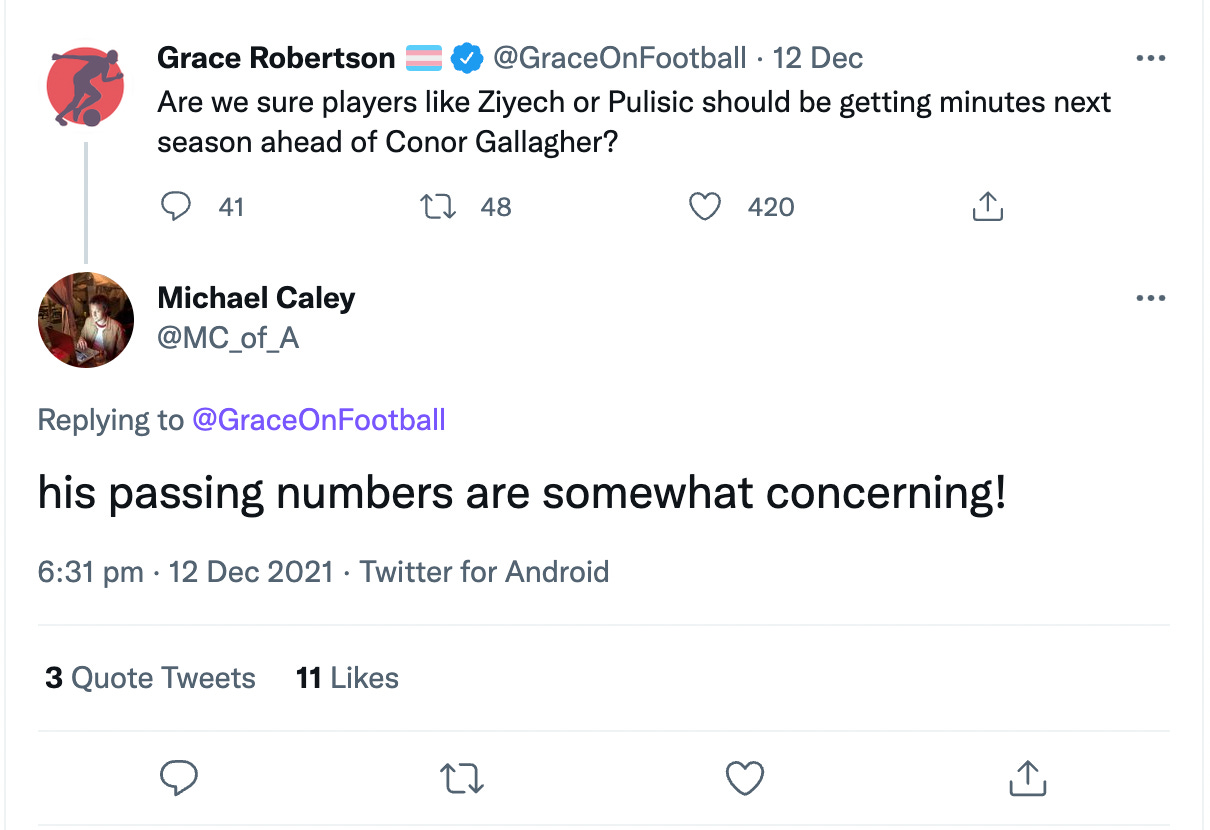The image size is (1210, 830).
Task: Open Michael Caley's display name
Action: 256,298
